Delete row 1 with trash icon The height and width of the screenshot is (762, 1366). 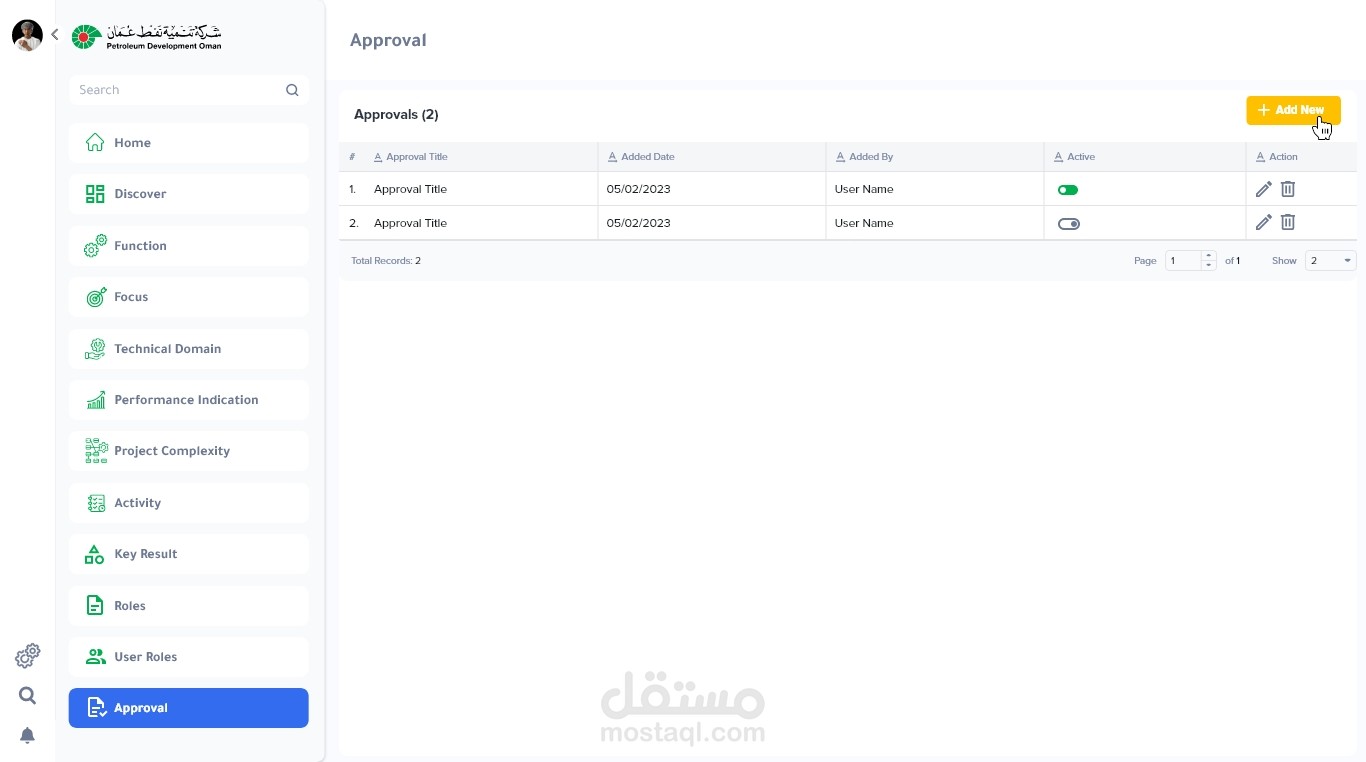[x=1288, y=189]
